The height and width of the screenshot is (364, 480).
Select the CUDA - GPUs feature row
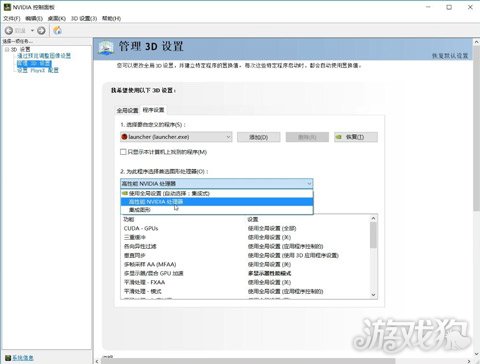click(245, 228)
